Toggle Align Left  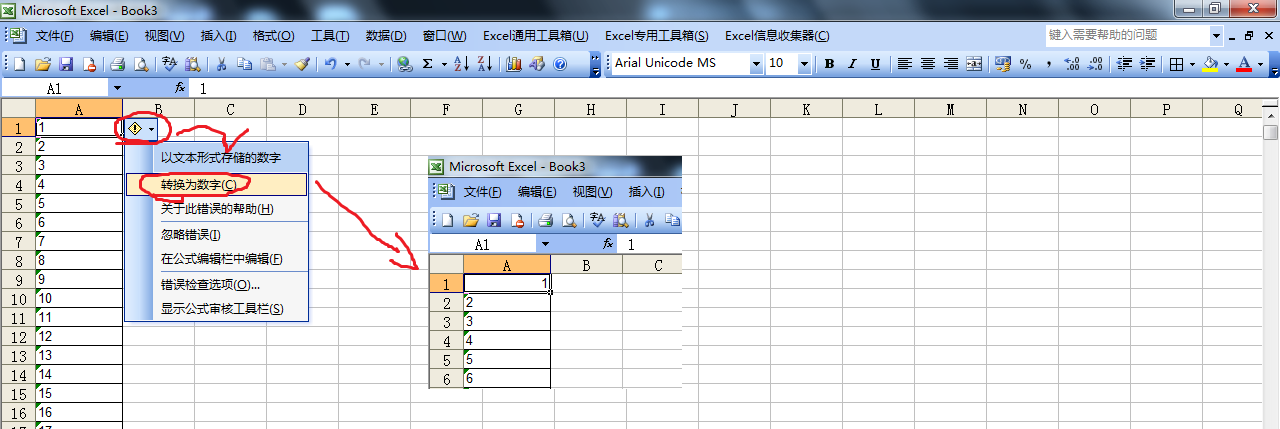(x=904, y=64)
